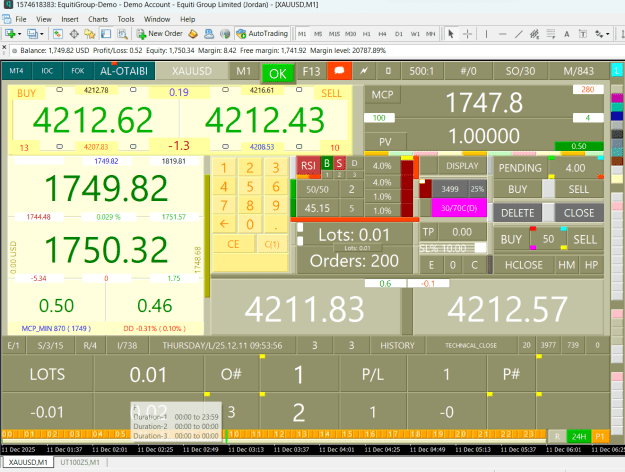Click the DELETE button
The image size is (625, 472).
(x=517, y=213)
